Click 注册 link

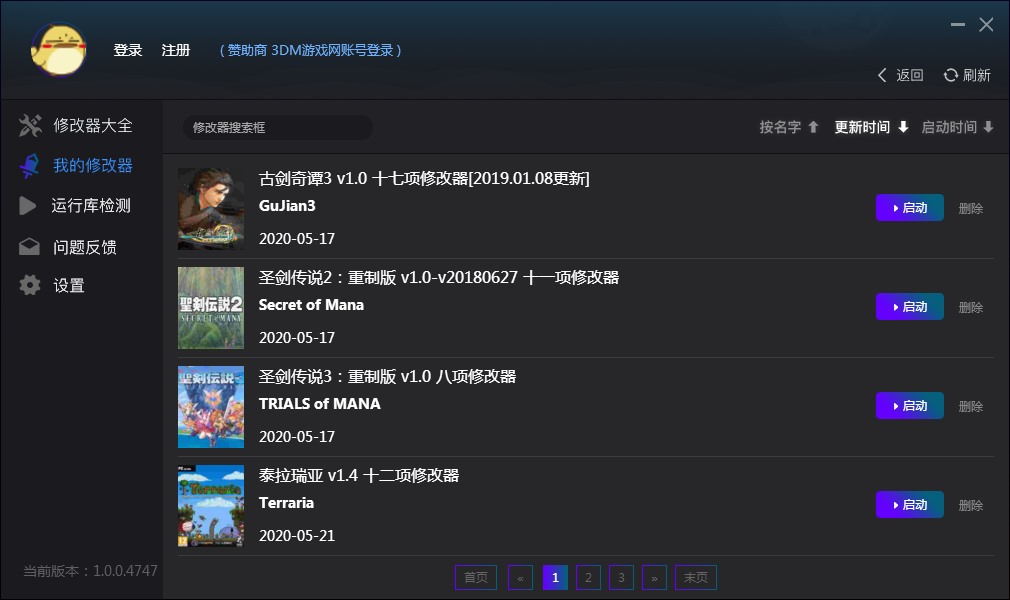pyautogui.click(x=175, y=50)
